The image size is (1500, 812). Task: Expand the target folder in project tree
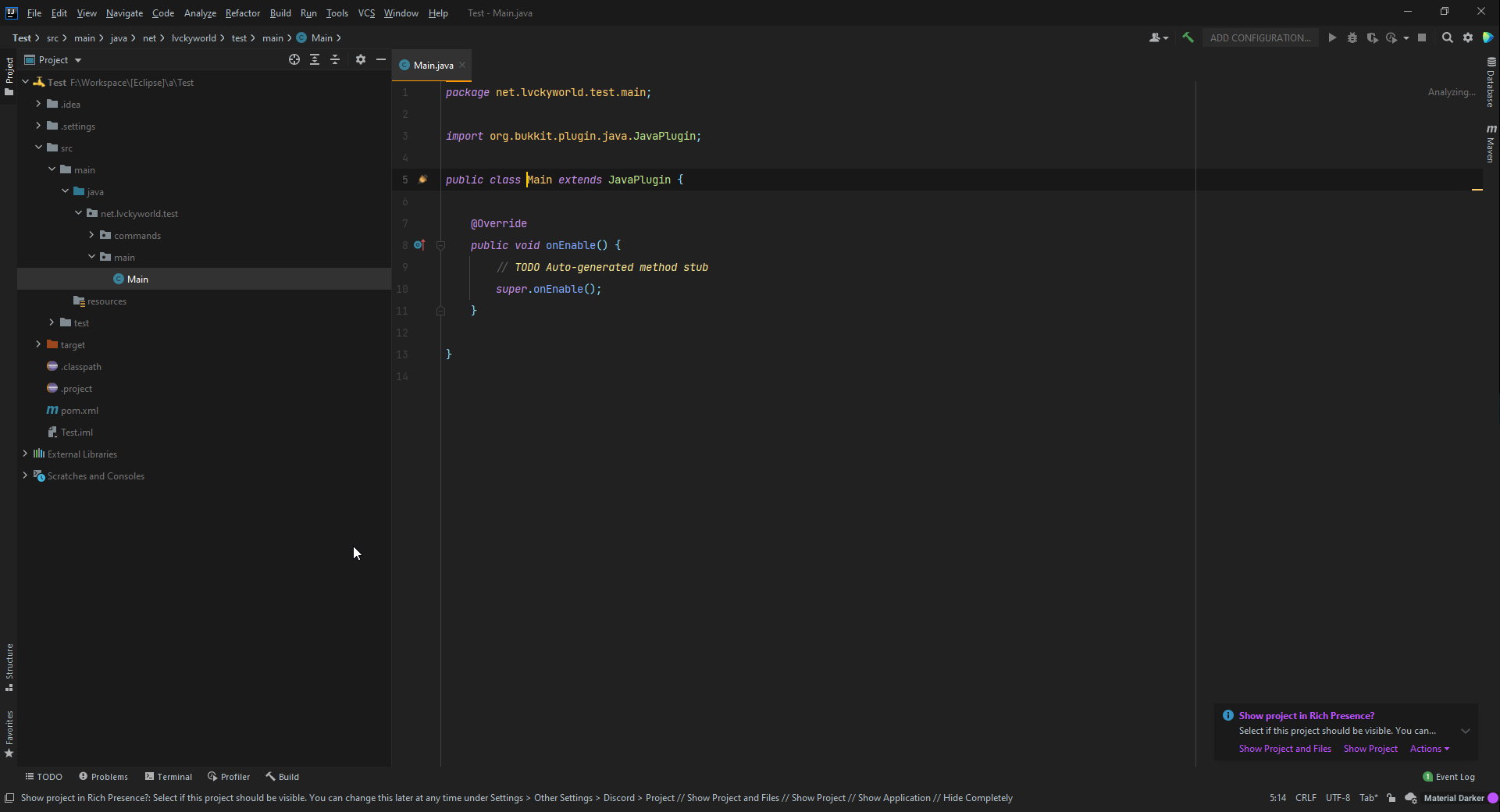pos(38,344)
